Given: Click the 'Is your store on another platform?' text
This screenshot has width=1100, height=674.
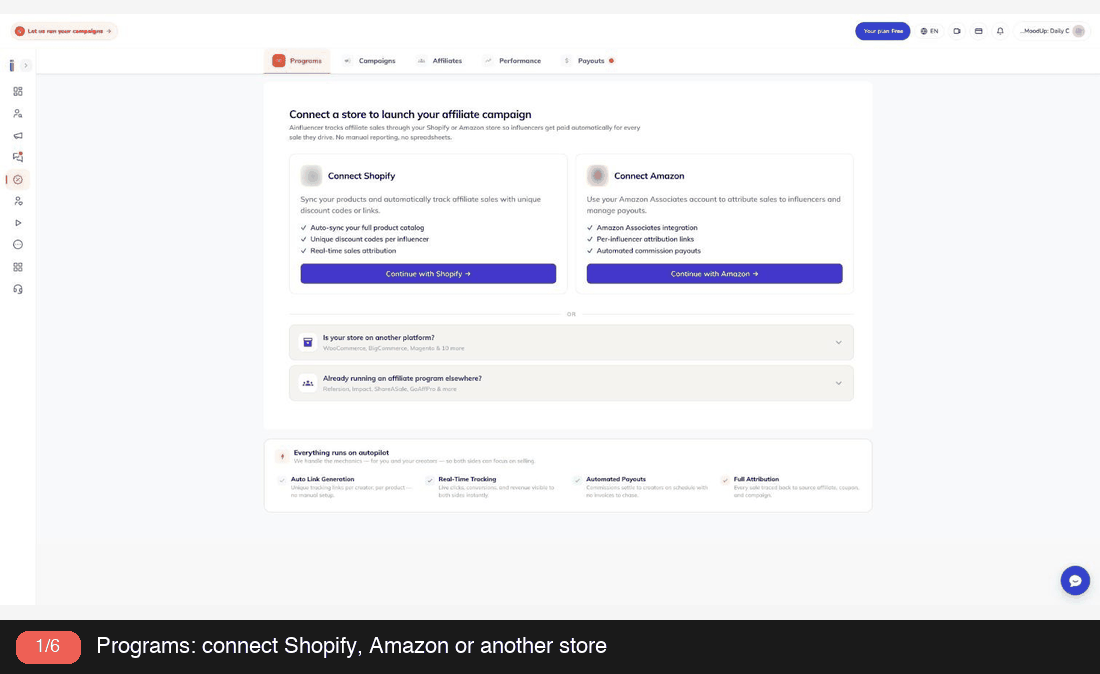Looking at the screenshot, I should [x=379, y=337].
